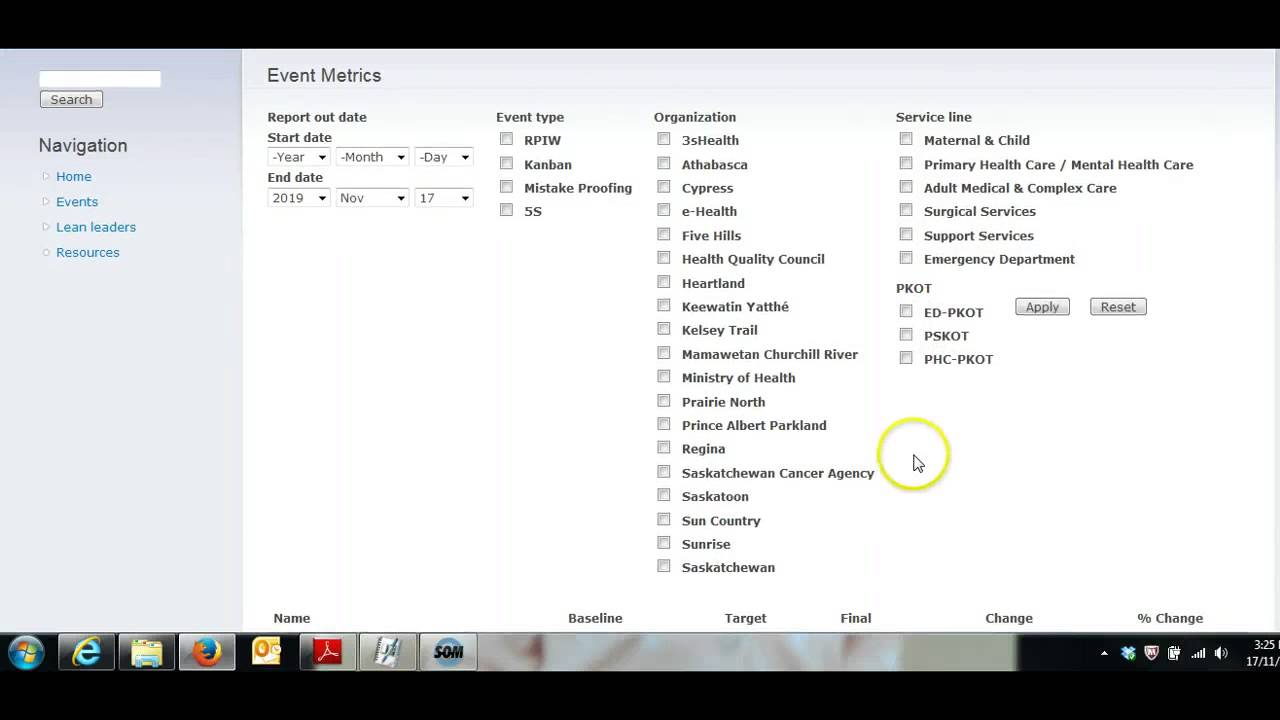Open the Start date Year dropdown
The width and height of the screenshot is (1280, 720).
tap(299, 157)
